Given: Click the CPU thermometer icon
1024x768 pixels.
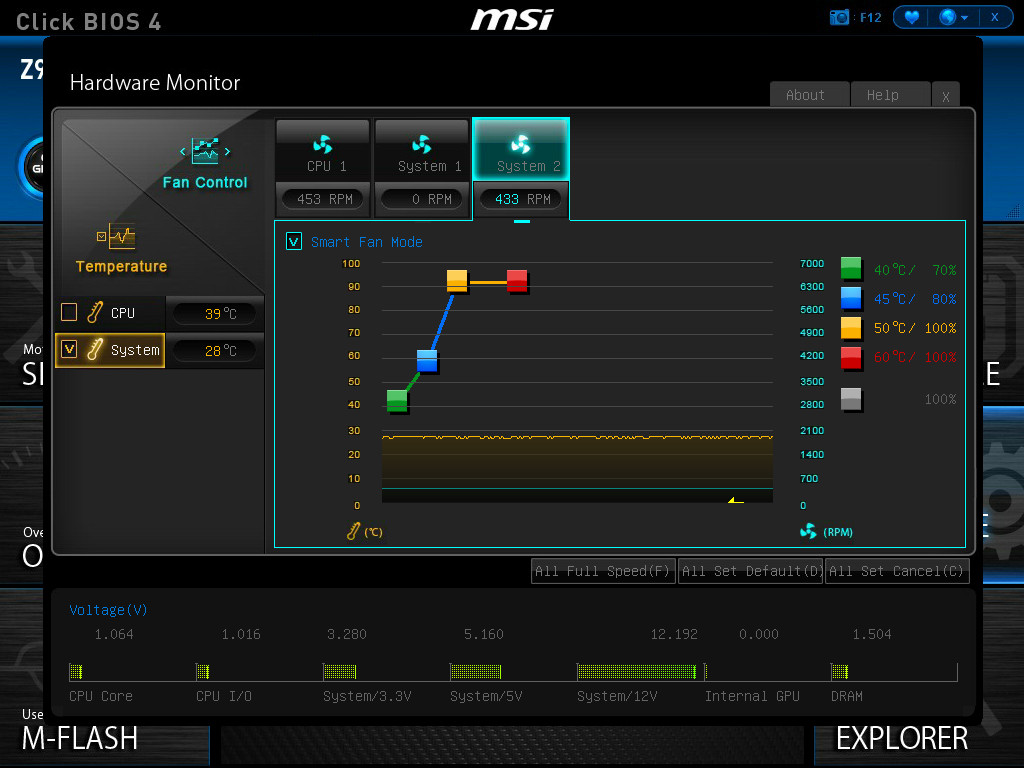Looking at the screenshot, I should 95,312.
